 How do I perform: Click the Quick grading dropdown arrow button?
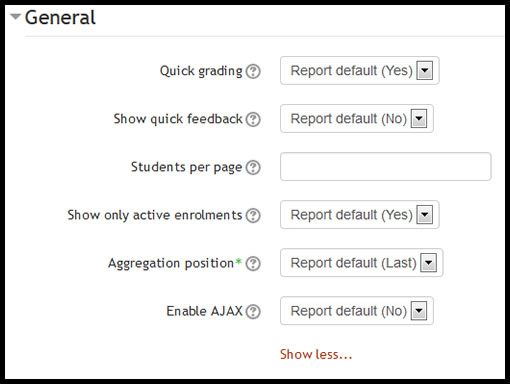[x=425, y=71]
